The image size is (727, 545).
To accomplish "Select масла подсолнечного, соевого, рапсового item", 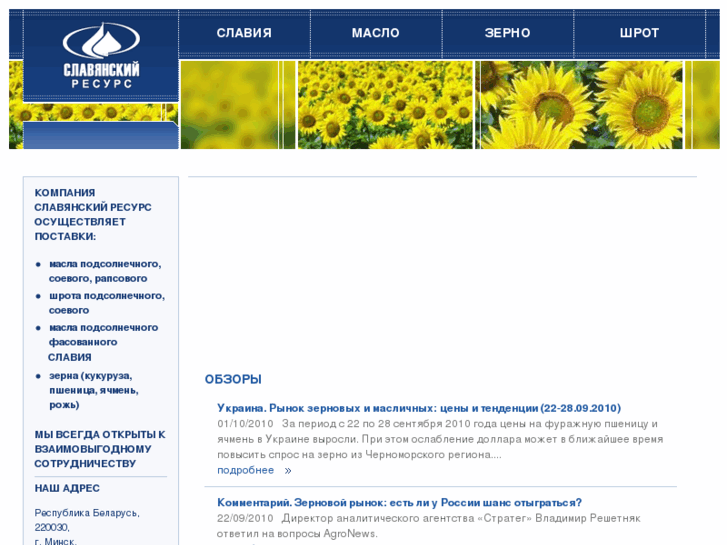I will point(105,271).
